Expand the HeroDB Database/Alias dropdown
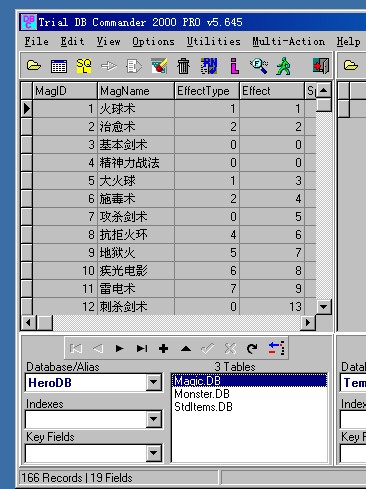The height and width of the screenshot is (489, 366). click(154, 382)
